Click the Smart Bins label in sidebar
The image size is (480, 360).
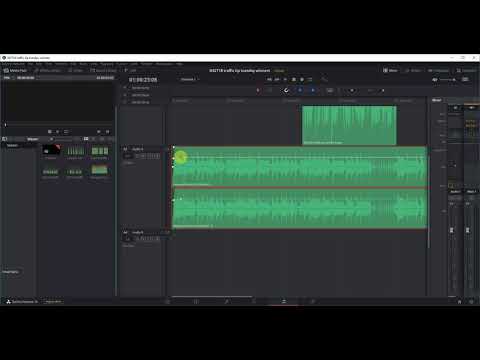click(11, 272)
